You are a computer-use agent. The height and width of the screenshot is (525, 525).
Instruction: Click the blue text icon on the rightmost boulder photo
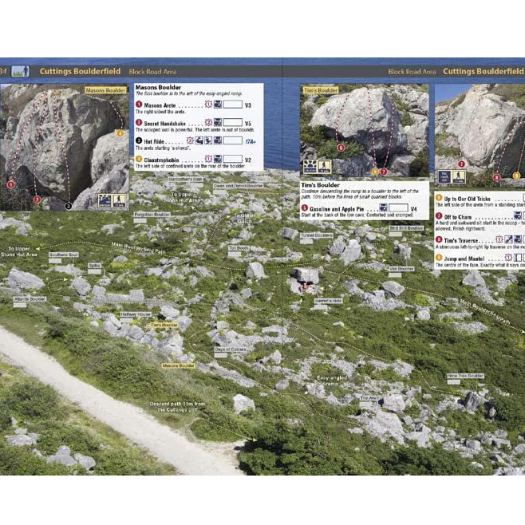pos(444,177)
